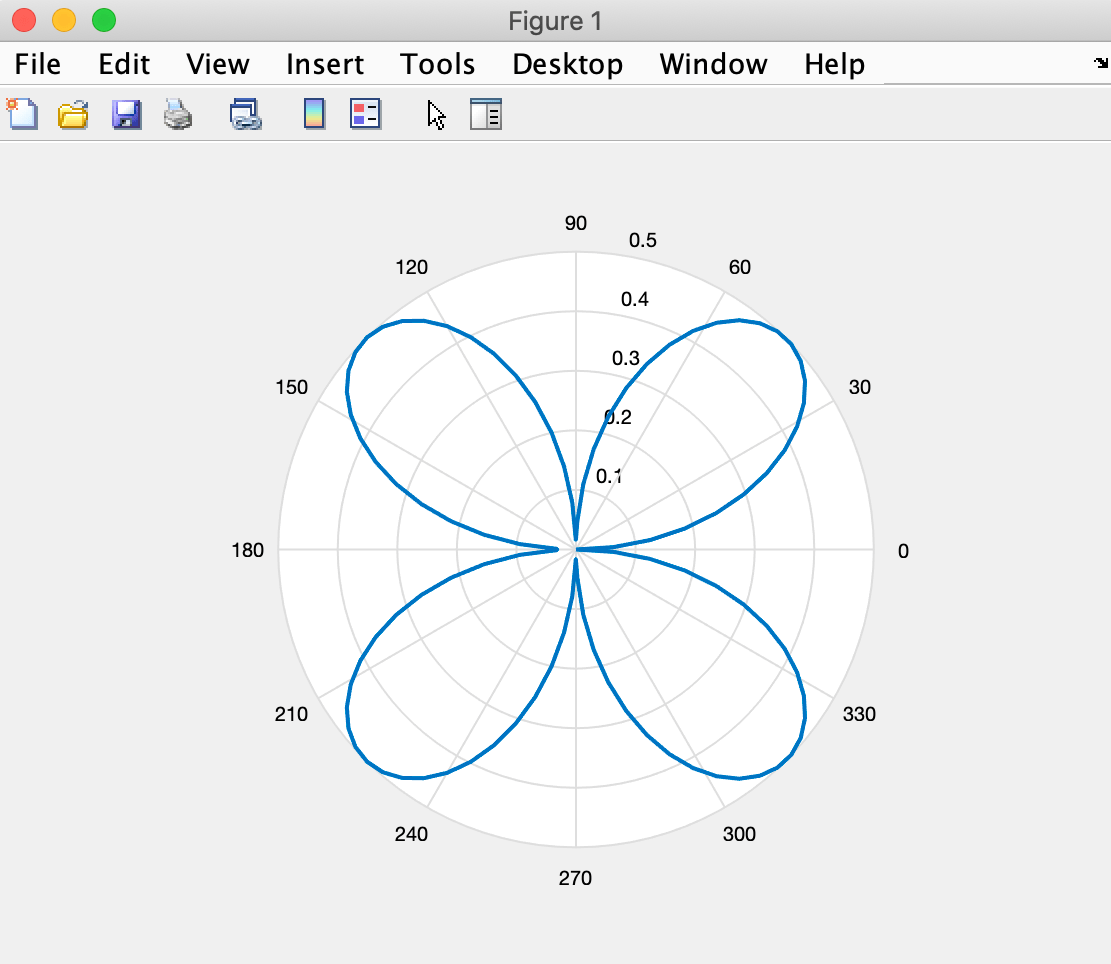The image size is (1111, 964).
Task: Click the 300 degree angle label
Action: (739, 834)
